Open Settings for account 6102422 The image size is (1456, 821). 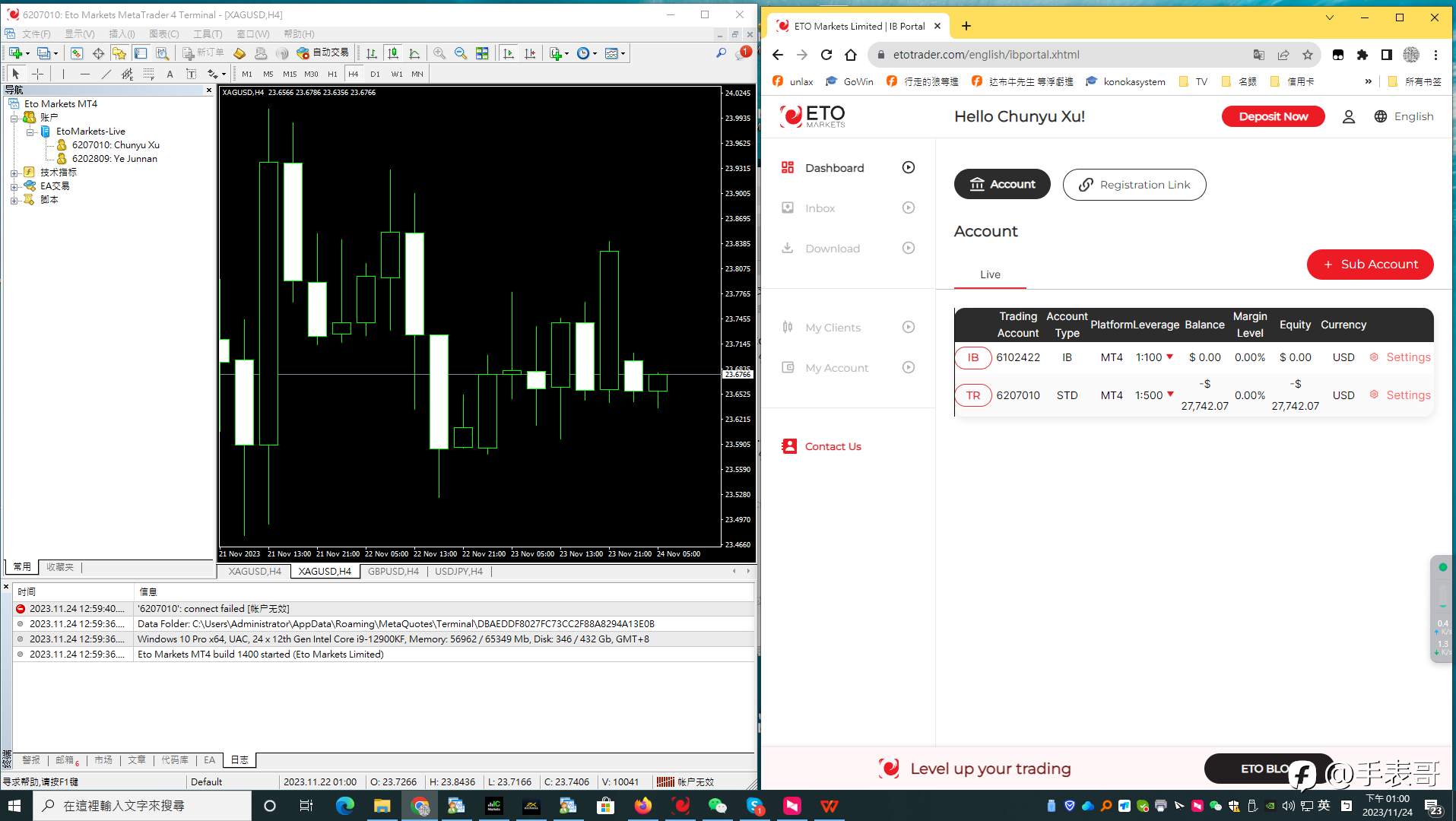tap(1400, 357)
